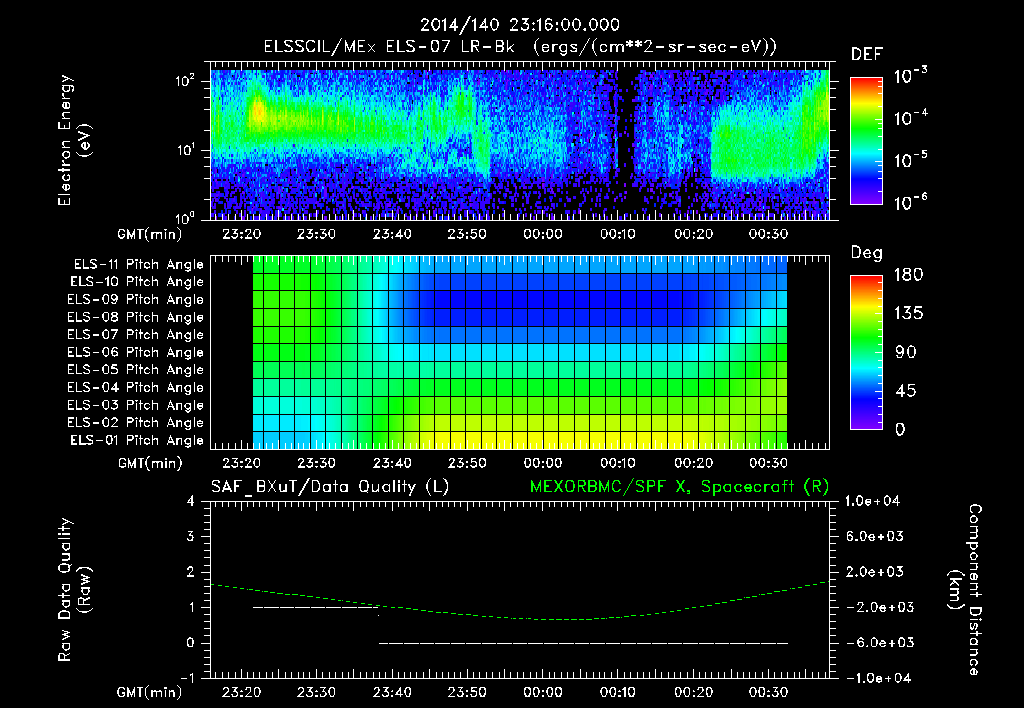Click the 135 degree scale value
This screenshot has height=708, width=1024.
[908, 314]
